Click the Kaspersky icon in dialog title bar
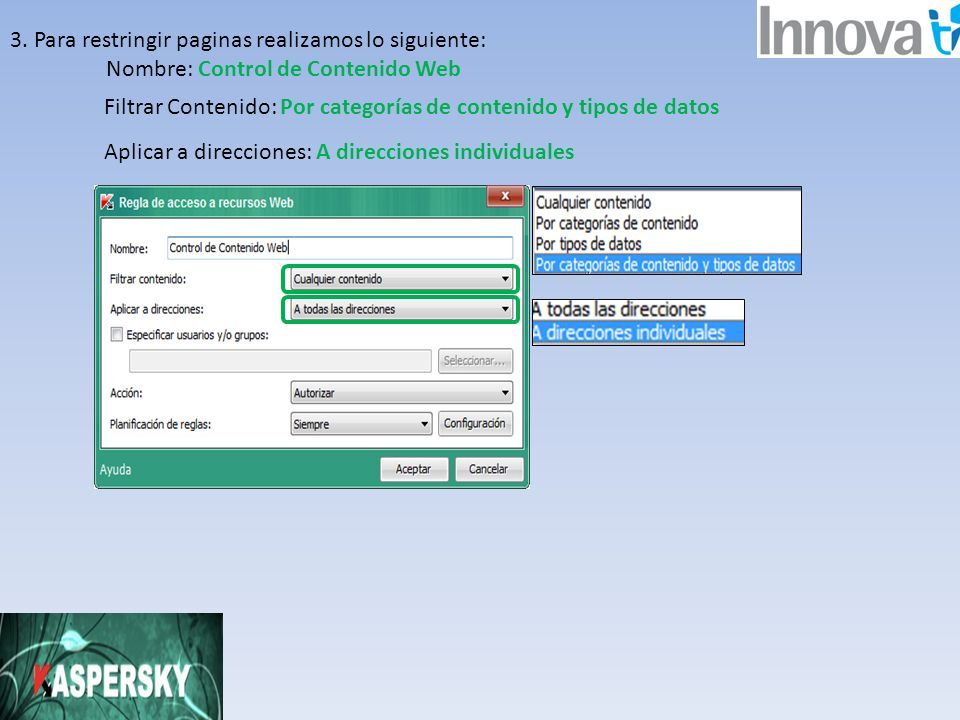The width and height of the screenshot is (960, 720). click(107, 202)
